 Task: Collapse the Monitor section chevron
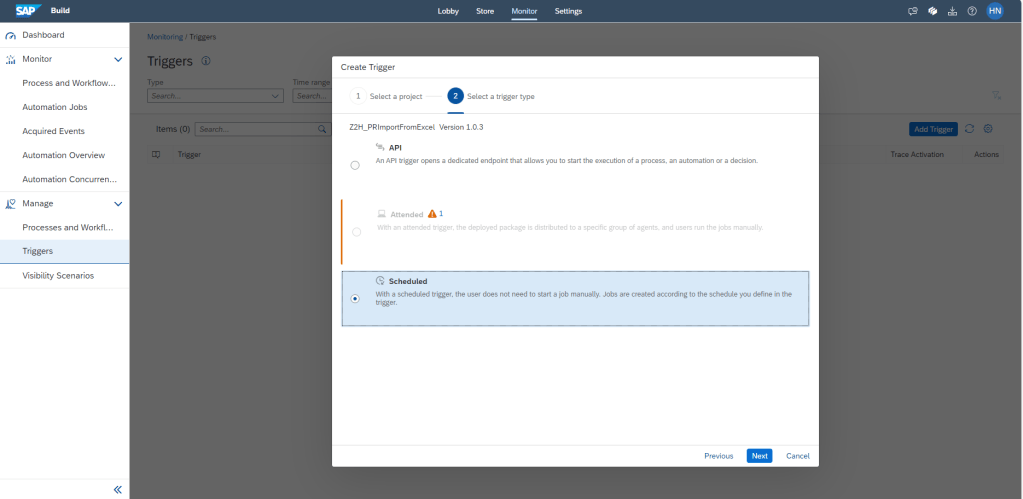click(x=118, y=60)
